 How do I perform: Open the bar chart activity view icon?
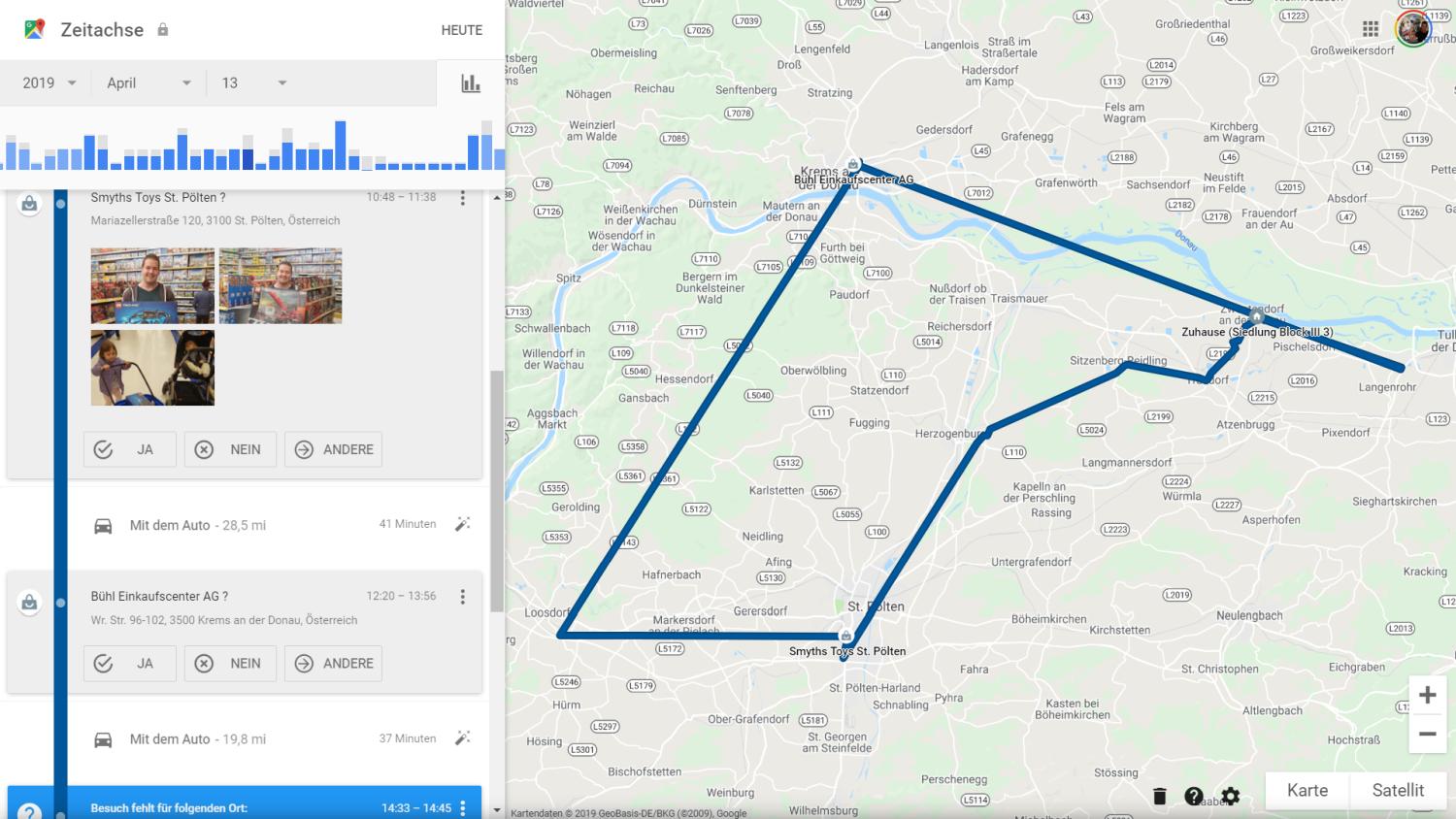pyautogui.click(x=471, y=83)
